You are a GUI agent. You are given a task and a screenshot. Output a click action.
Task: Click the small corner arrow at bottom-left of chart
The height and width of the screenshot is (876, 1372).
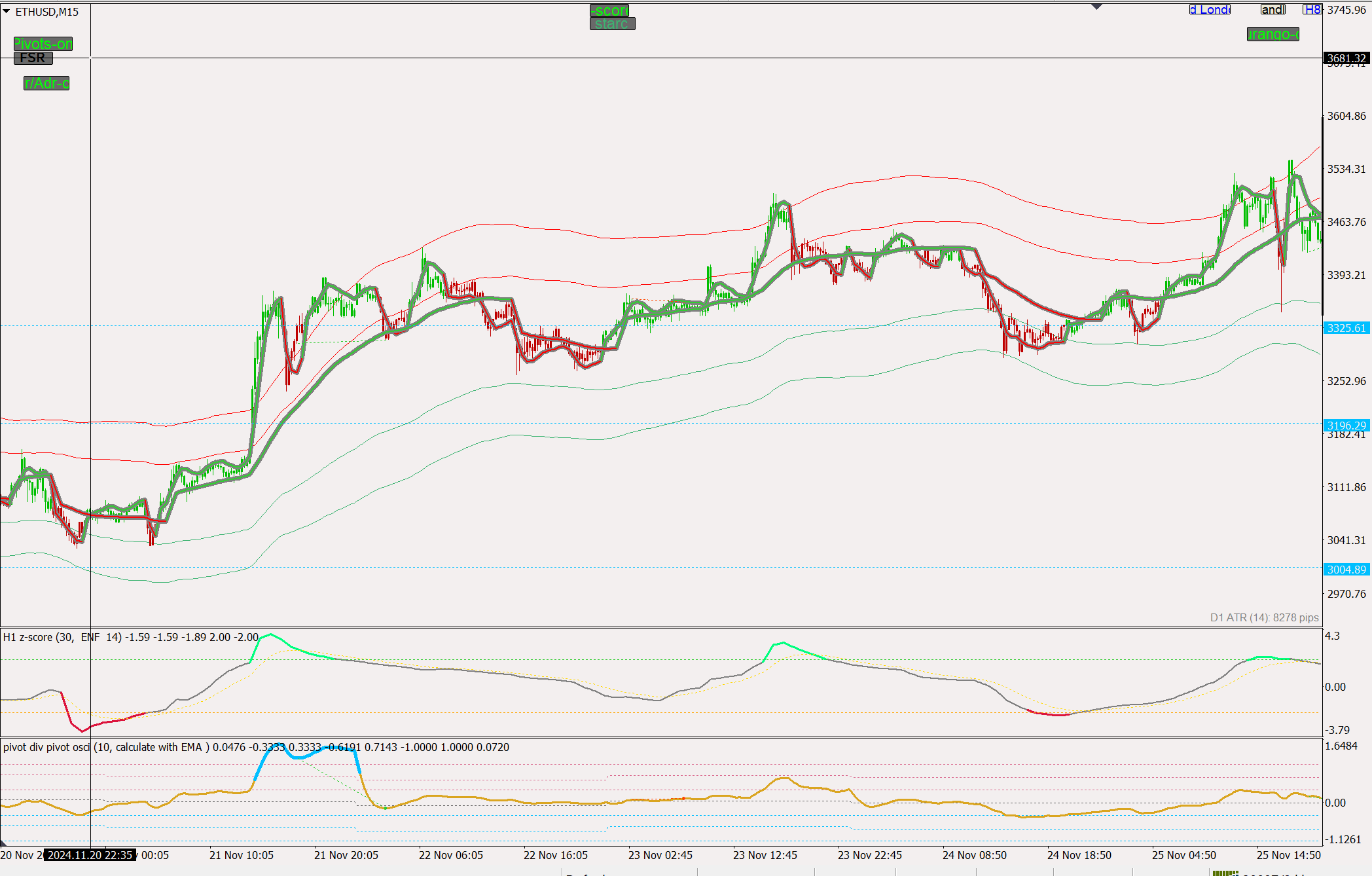[3, 843]
